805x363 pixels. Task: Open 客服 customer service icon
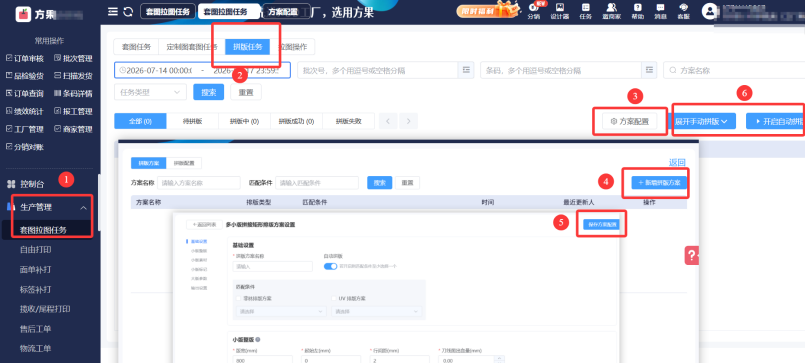683,11
